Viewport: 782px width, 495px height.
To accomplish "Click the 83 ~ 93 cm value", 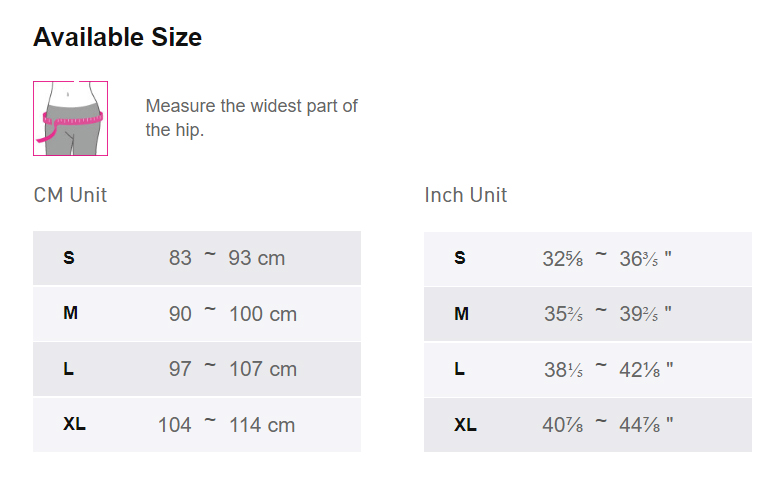I will [x=227, y=258].
